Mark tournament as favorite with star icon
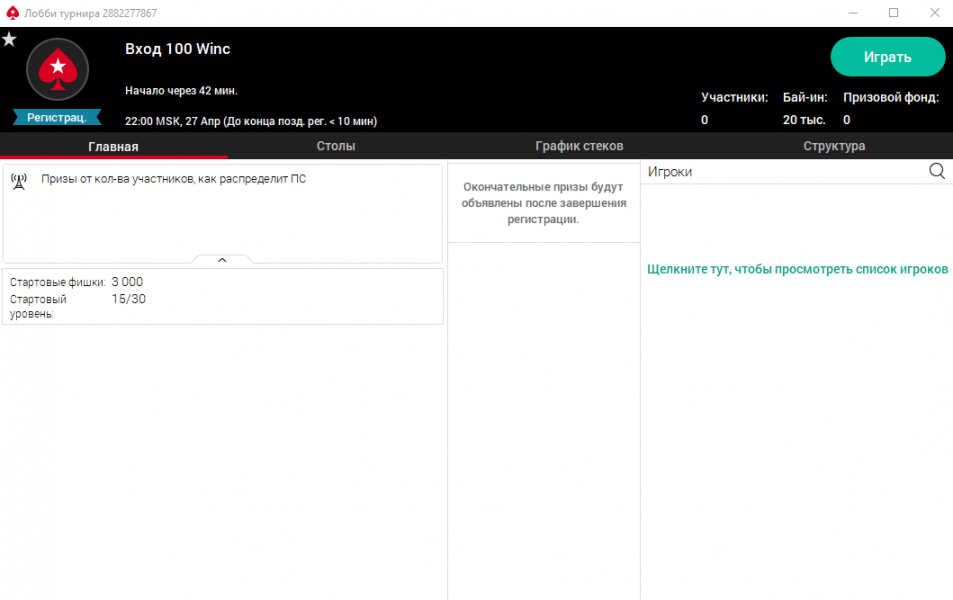 coord(9,40)
